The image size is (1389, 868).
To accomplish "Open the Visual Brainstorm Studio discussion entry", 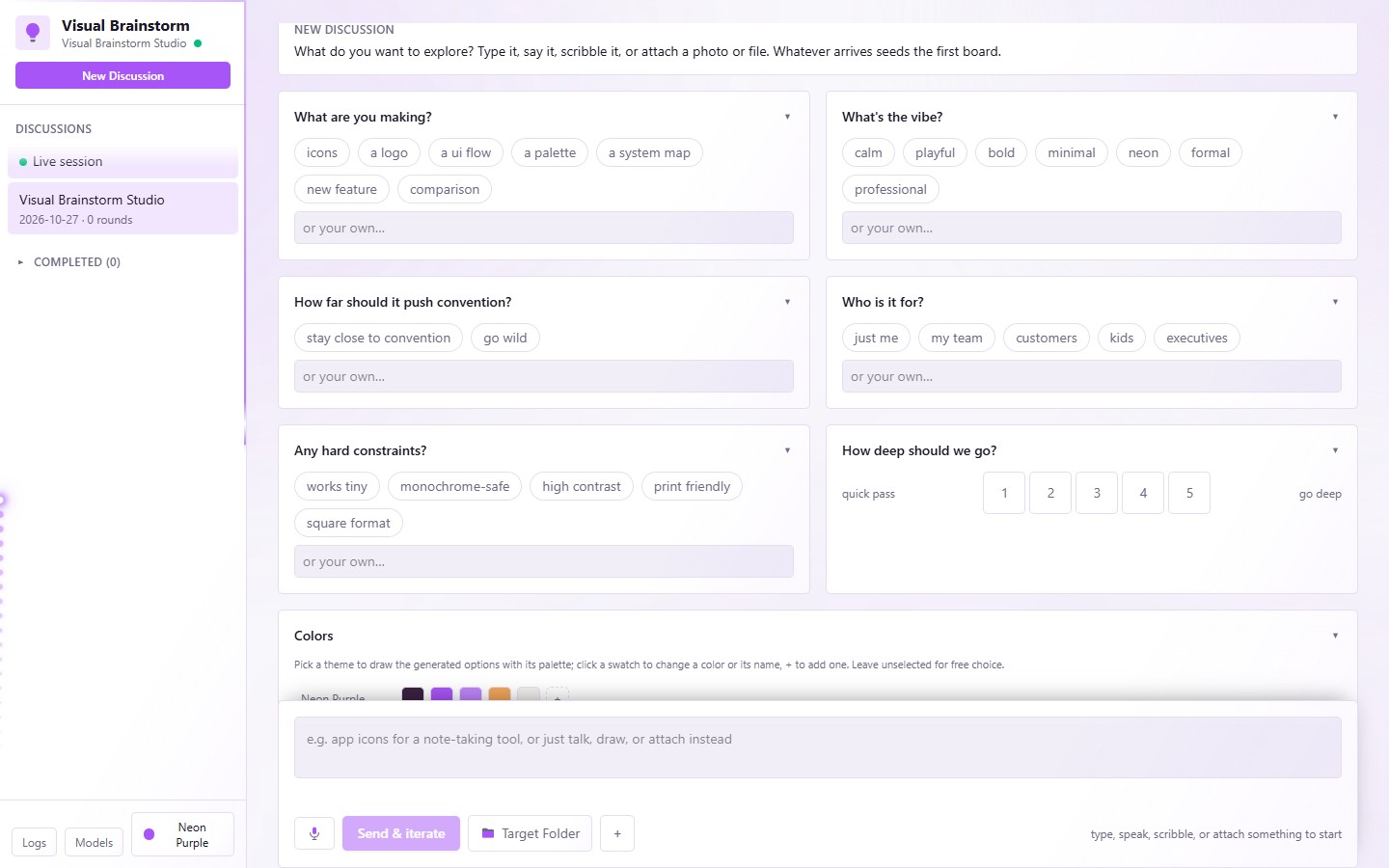I will (123, 208).
